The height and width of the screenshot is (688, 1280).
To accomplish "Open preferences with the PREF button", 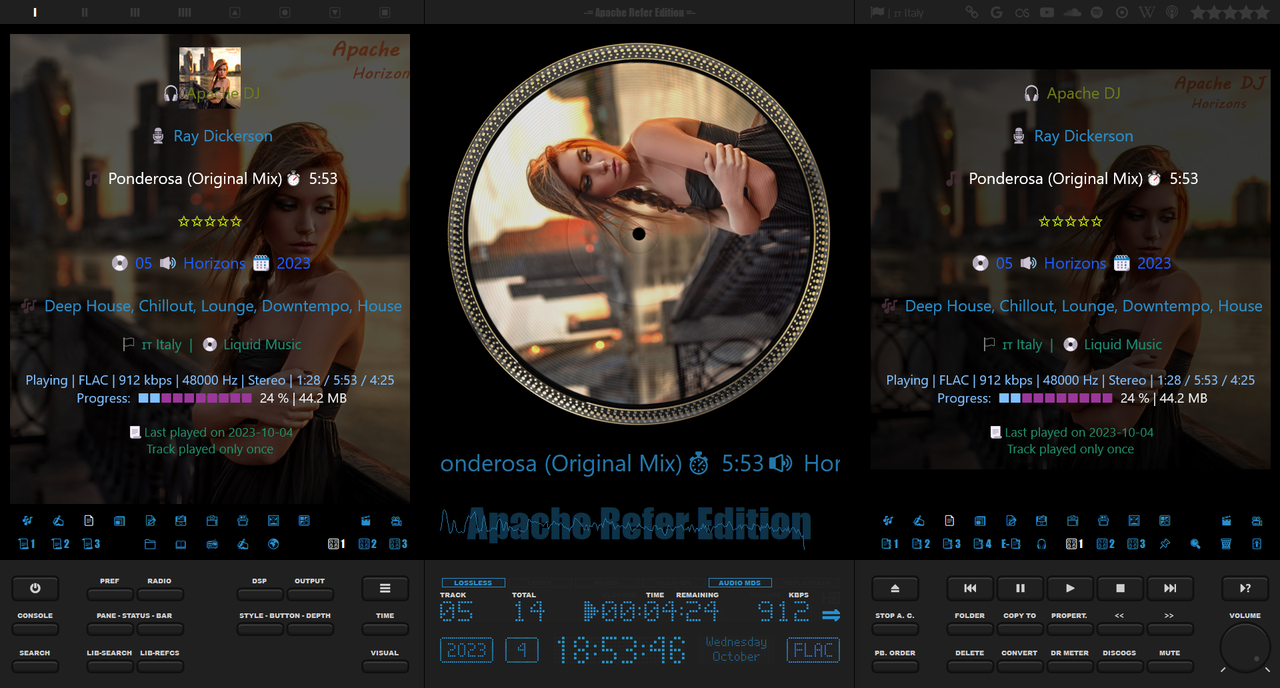I will pos(110,594).
